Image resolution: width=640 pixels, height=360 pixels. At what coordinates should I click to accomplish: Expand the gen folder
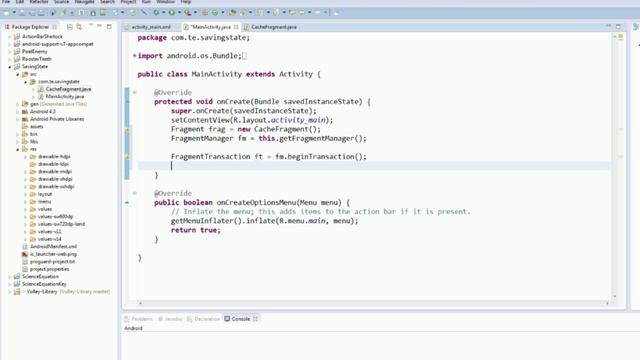(18, 104)
